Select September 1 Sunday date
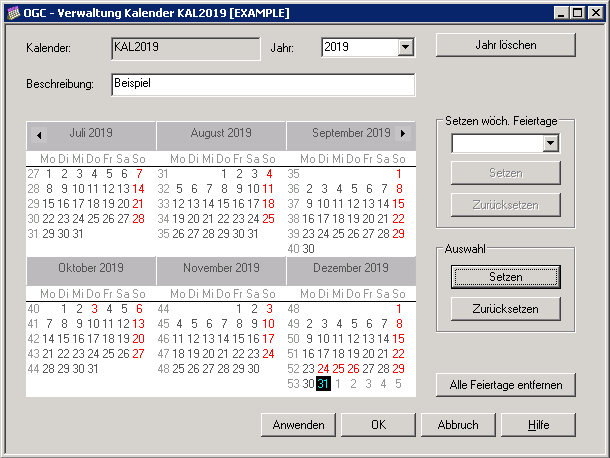This screenshot has height=458, width=610. point(399,174)
